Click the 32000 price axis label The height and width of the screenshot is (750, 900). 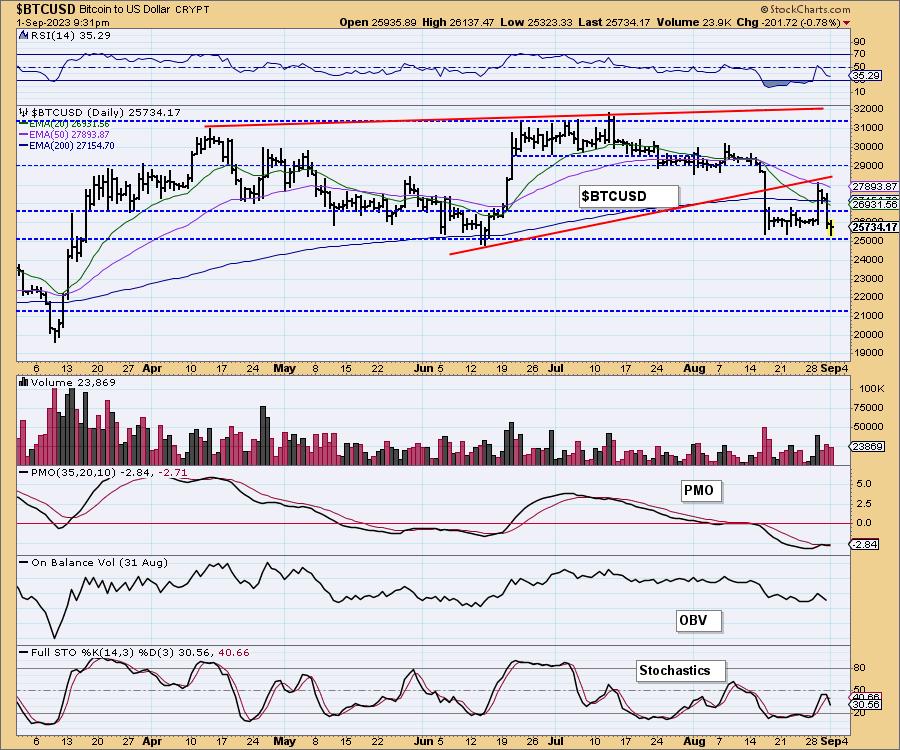[x=867, y=108]
